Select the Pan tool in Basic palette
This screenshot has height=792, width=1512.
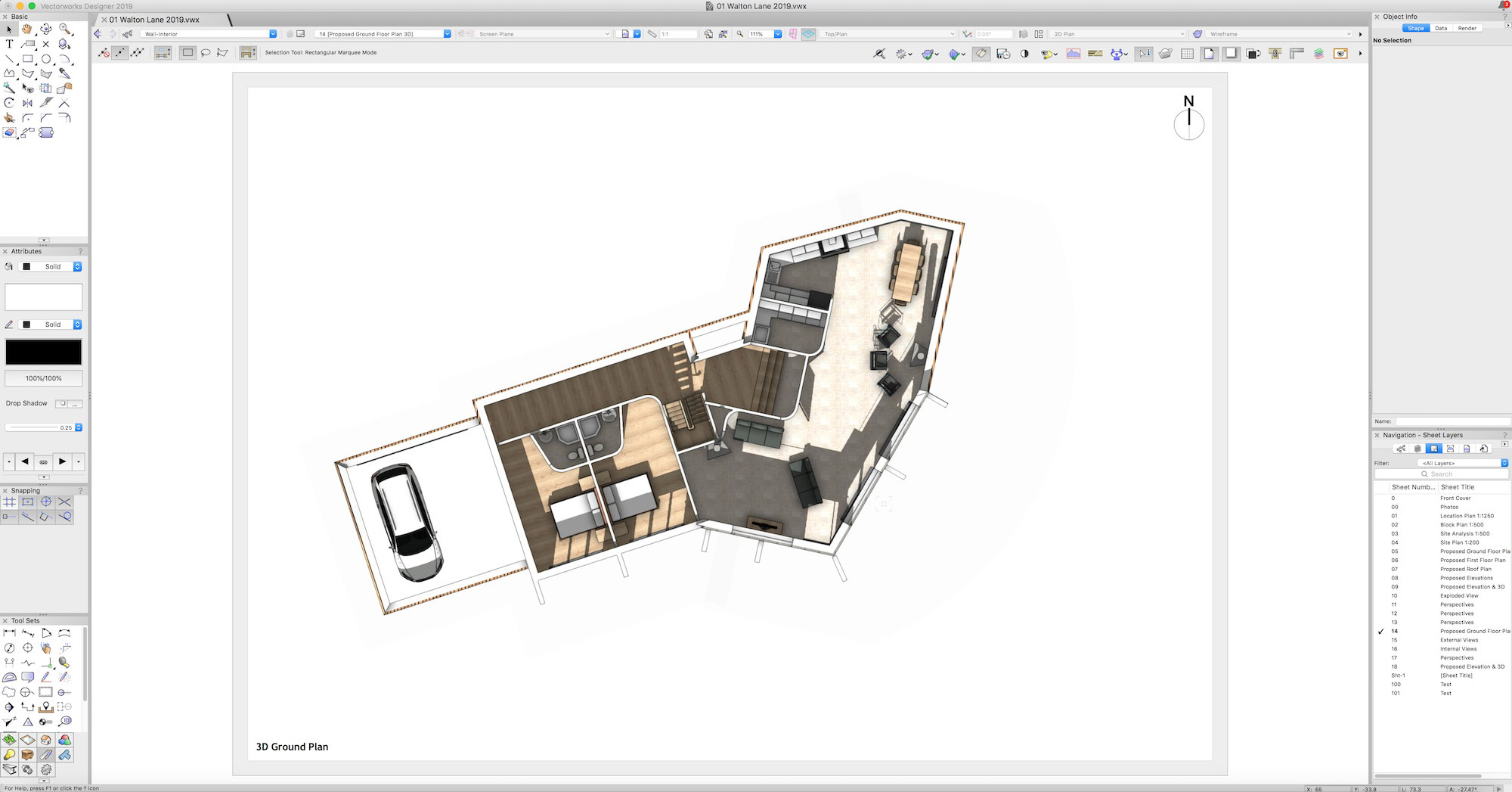(26, 30)
